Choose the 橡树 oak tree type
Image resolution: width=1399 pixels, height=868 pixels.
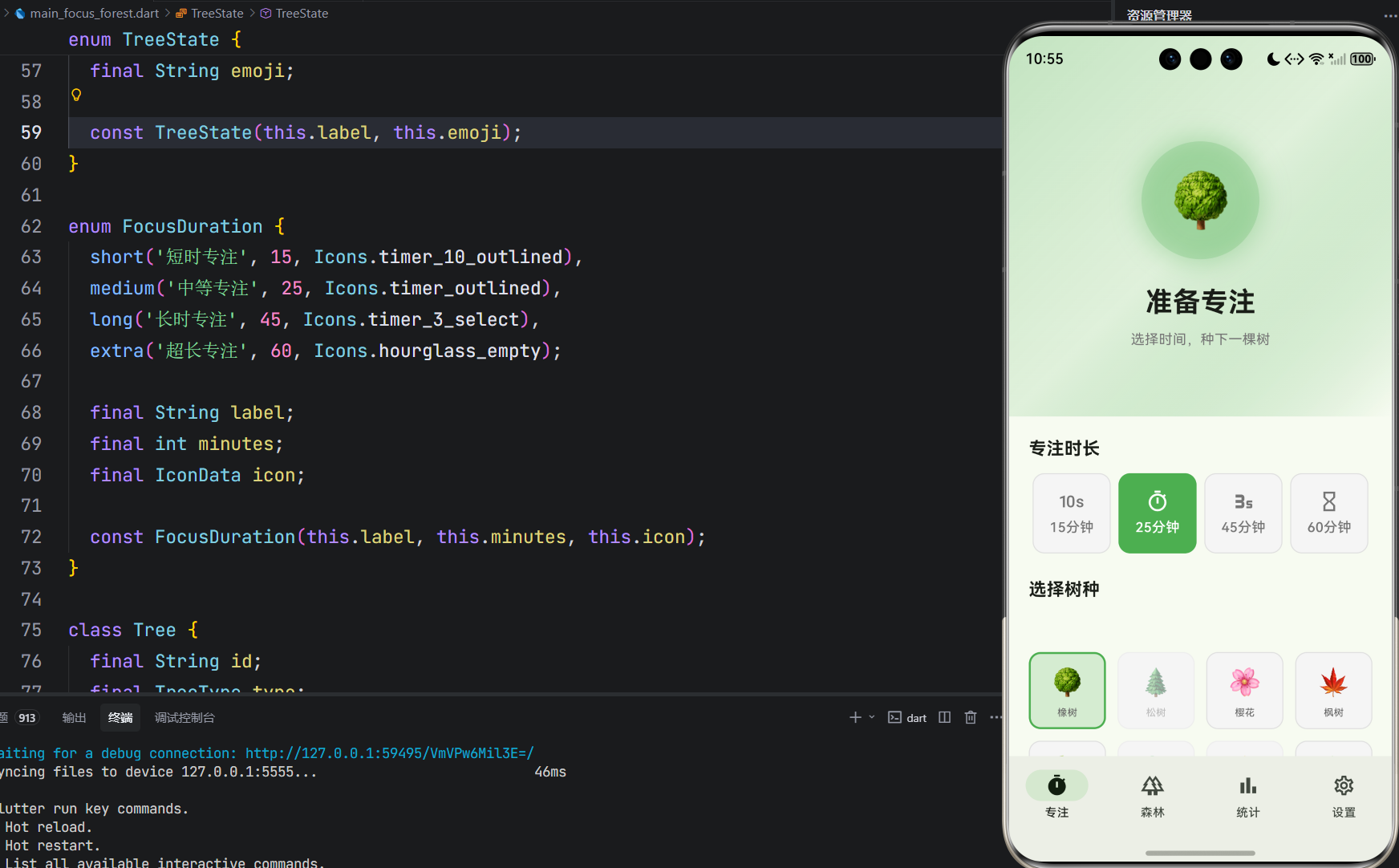[1068, 691]
